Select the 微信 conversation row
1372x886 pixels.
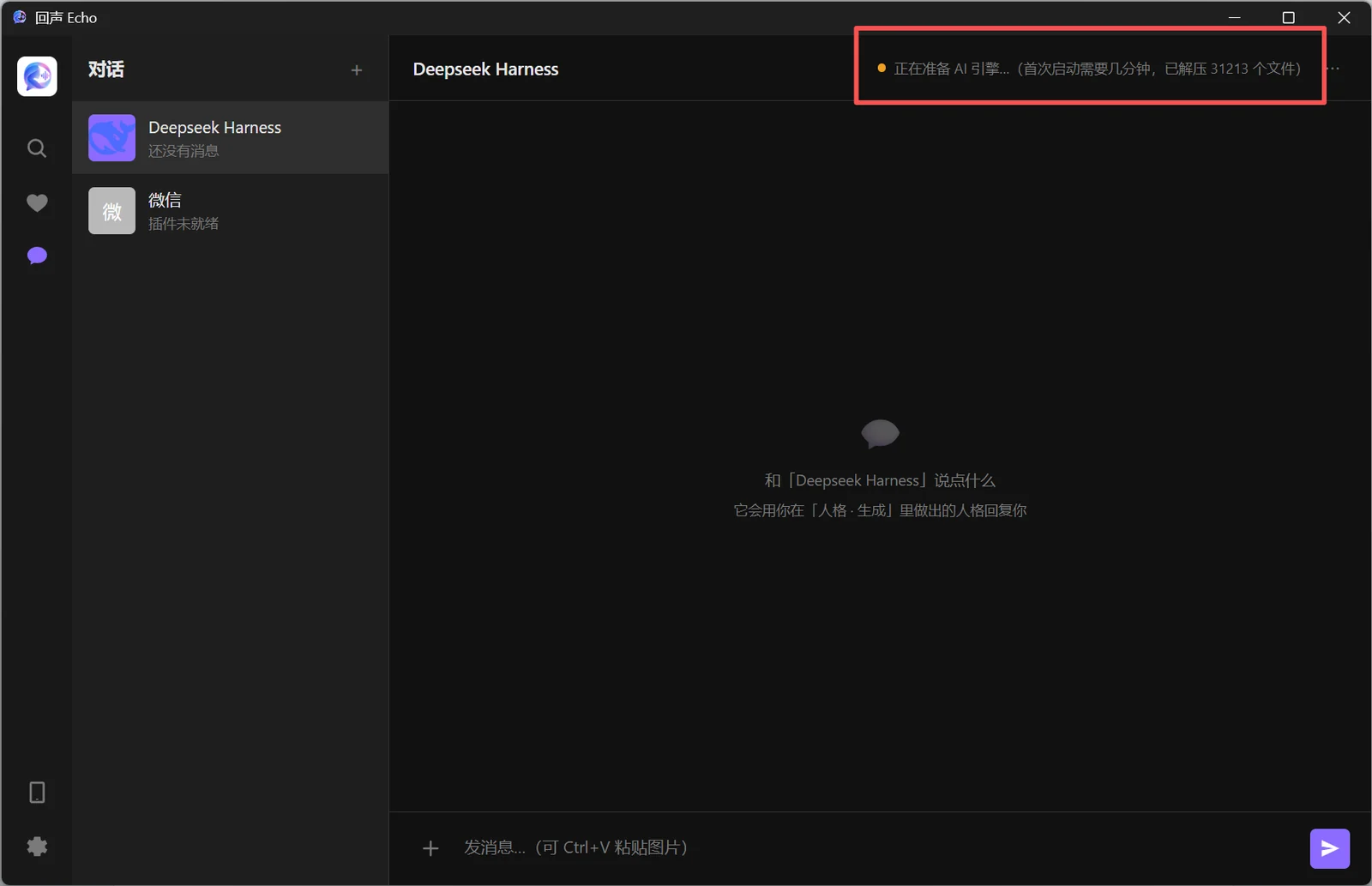tap(231, 211)
